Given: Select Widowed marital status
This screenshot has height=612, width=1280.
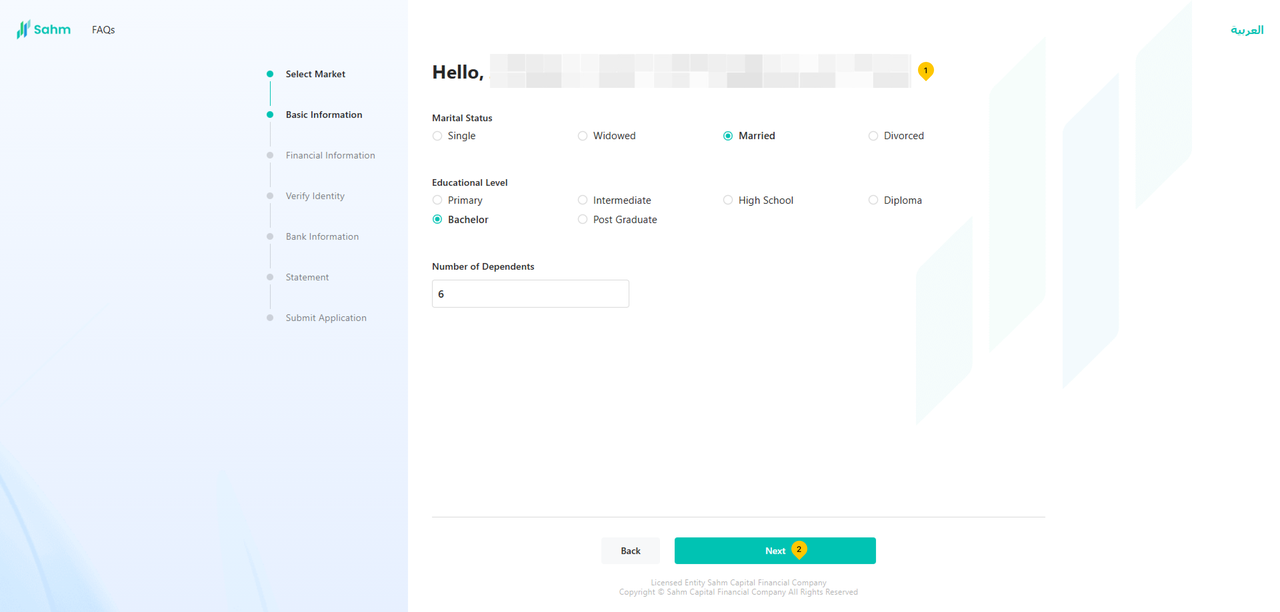Looking at the screenshot, I should tap(583, 136).
